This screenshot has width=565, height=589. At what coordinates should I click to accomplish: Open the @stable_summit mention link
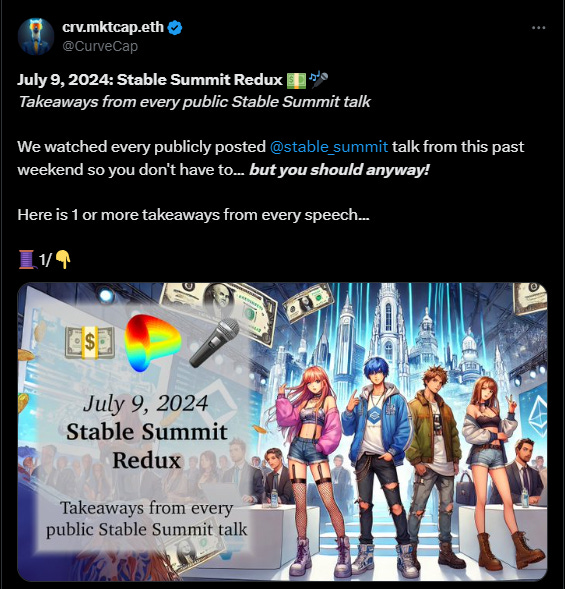[x=329, y=147]
